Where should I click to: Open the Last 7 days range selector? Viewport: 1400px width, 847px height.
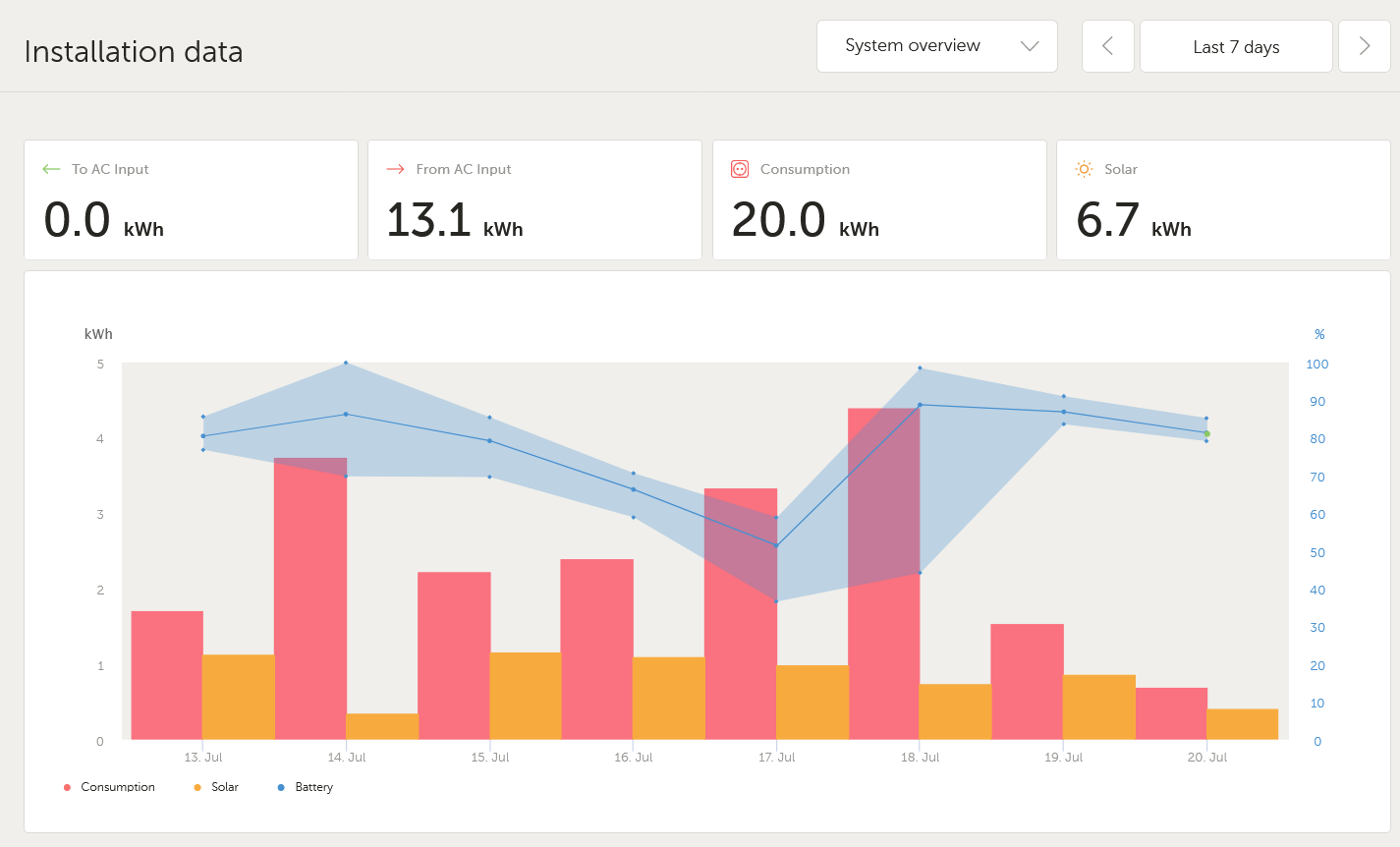tap(1236, 46)
